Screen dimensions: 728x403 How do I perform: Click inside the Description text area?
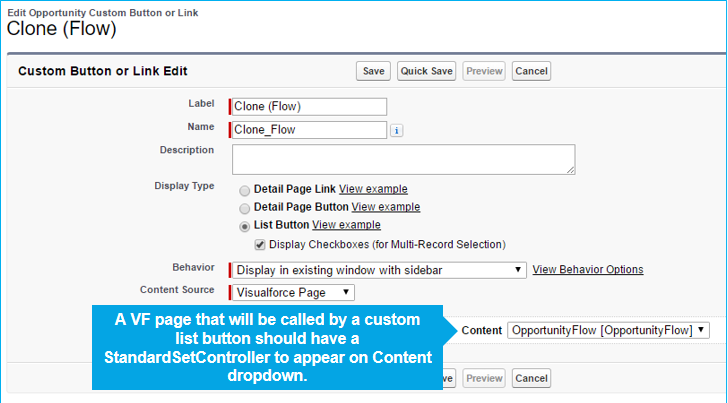coord(403,160)
